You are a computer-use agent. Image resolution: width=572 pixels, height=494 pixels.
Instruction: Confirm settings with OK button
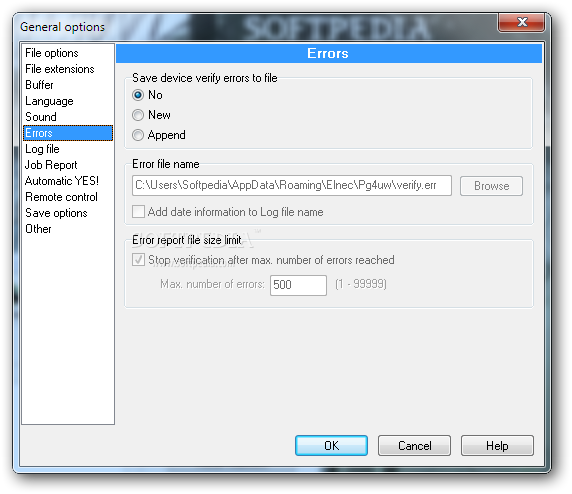pos(331,445)
